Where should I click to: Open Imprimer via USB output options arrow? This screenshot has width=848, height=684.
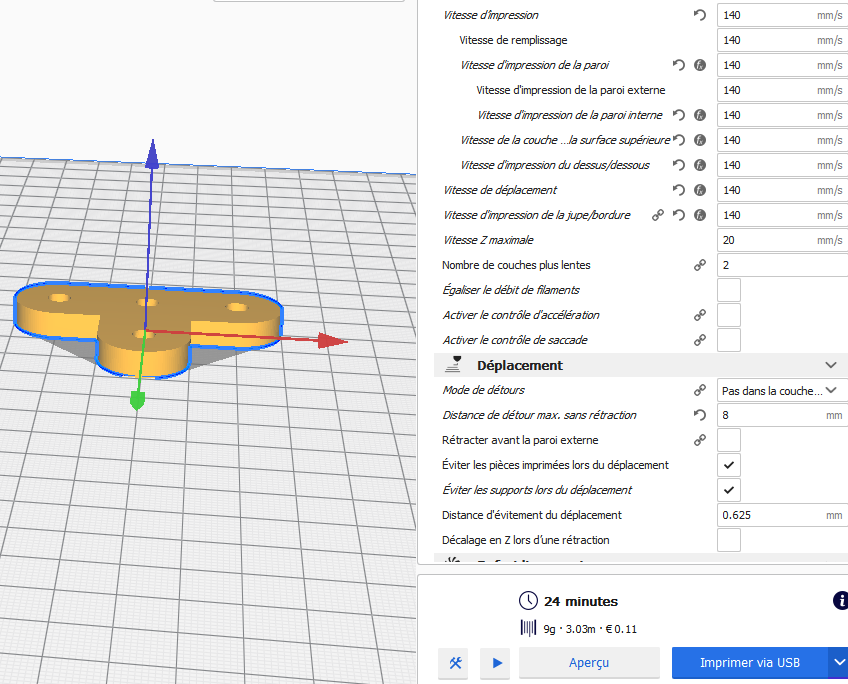pos(839,662)
